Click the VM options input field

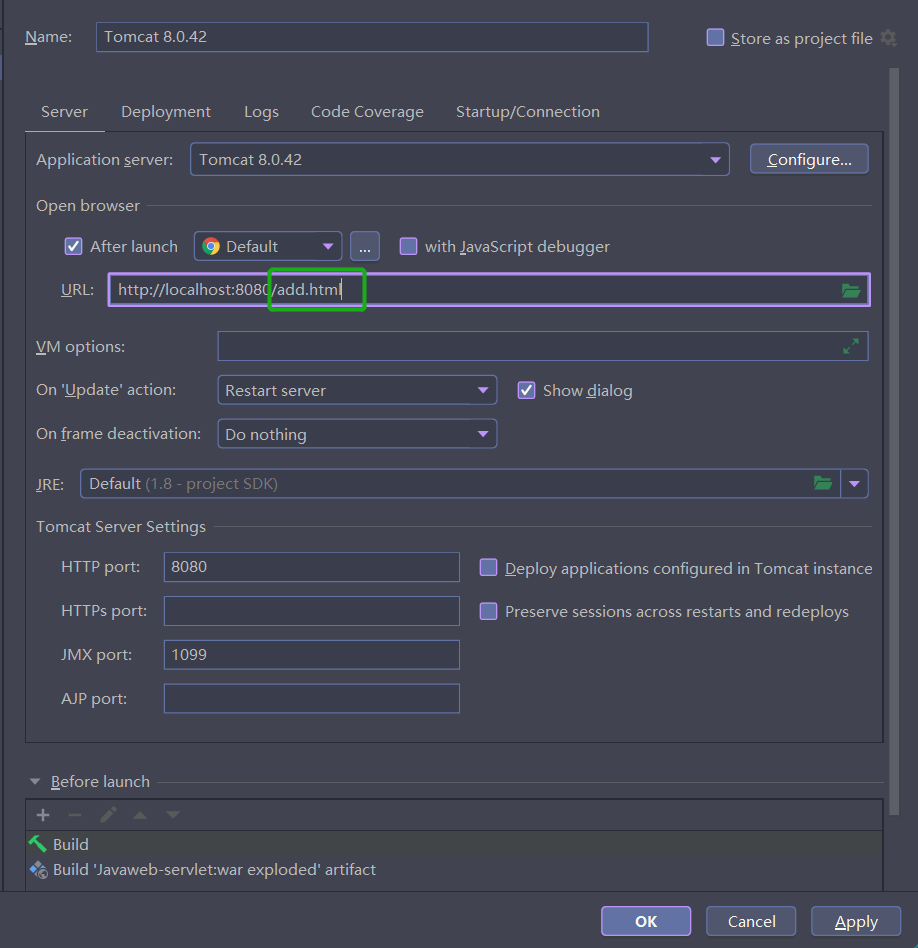coord(542,346)
